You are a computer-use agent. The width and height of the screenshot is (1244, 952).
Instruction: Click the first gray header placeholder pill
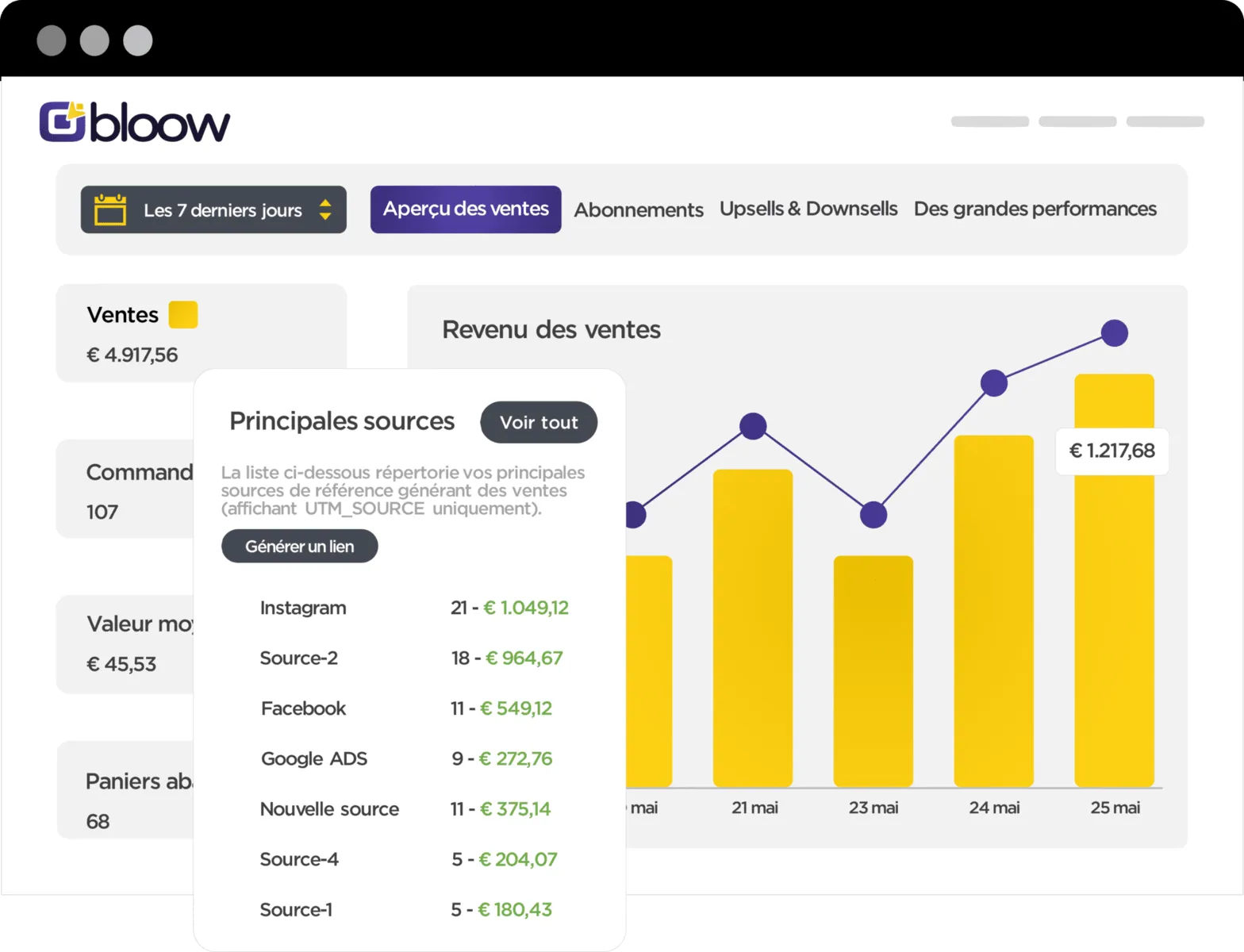click(990, 121)
